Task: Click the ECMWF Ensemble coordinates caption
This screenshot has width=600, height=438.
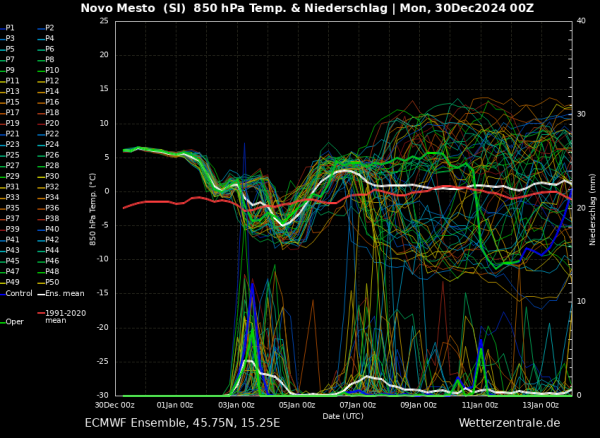Action: 182,423
